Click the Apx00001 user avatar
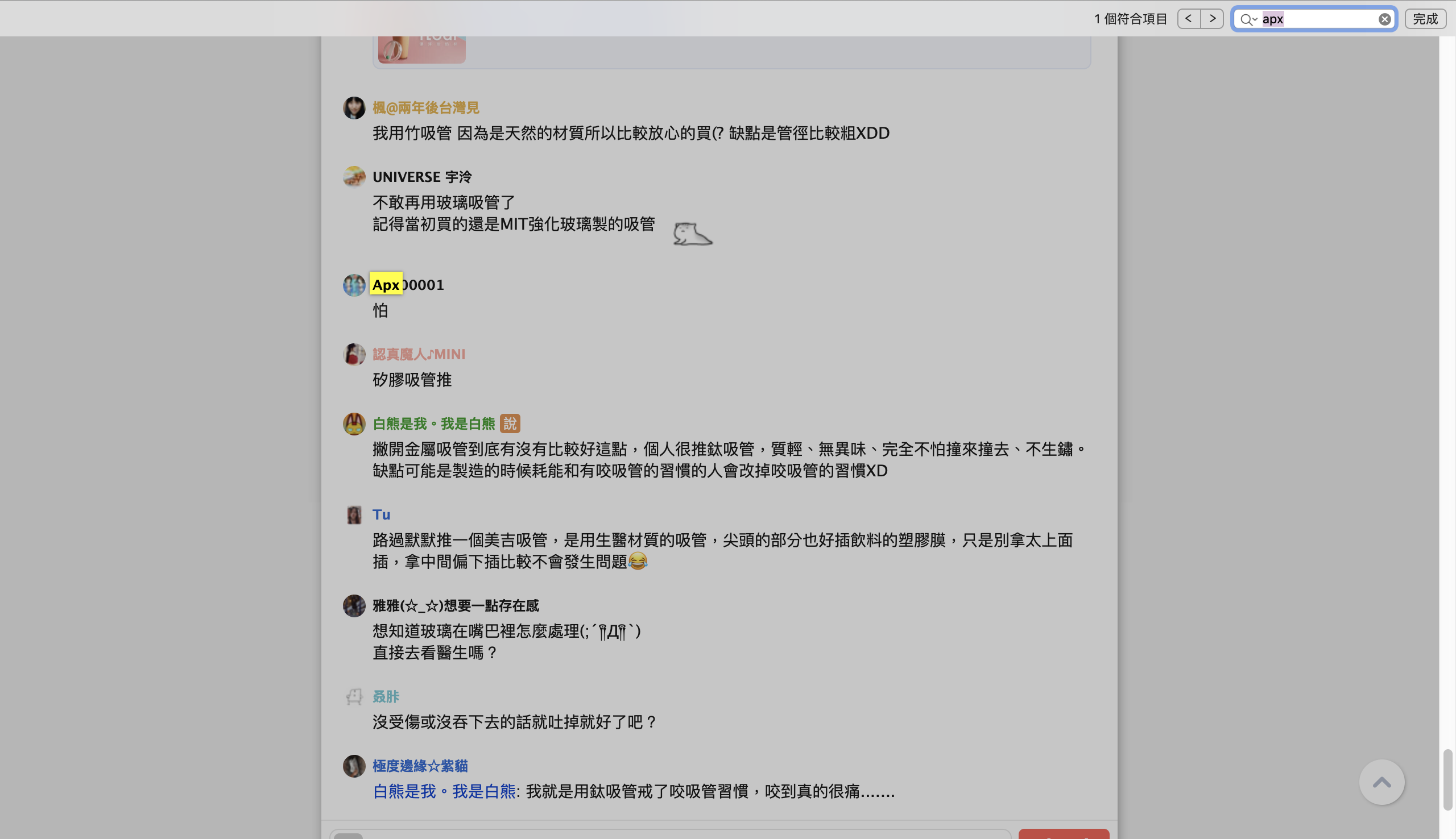1456x839 pixels. click(x=354, y=285)
